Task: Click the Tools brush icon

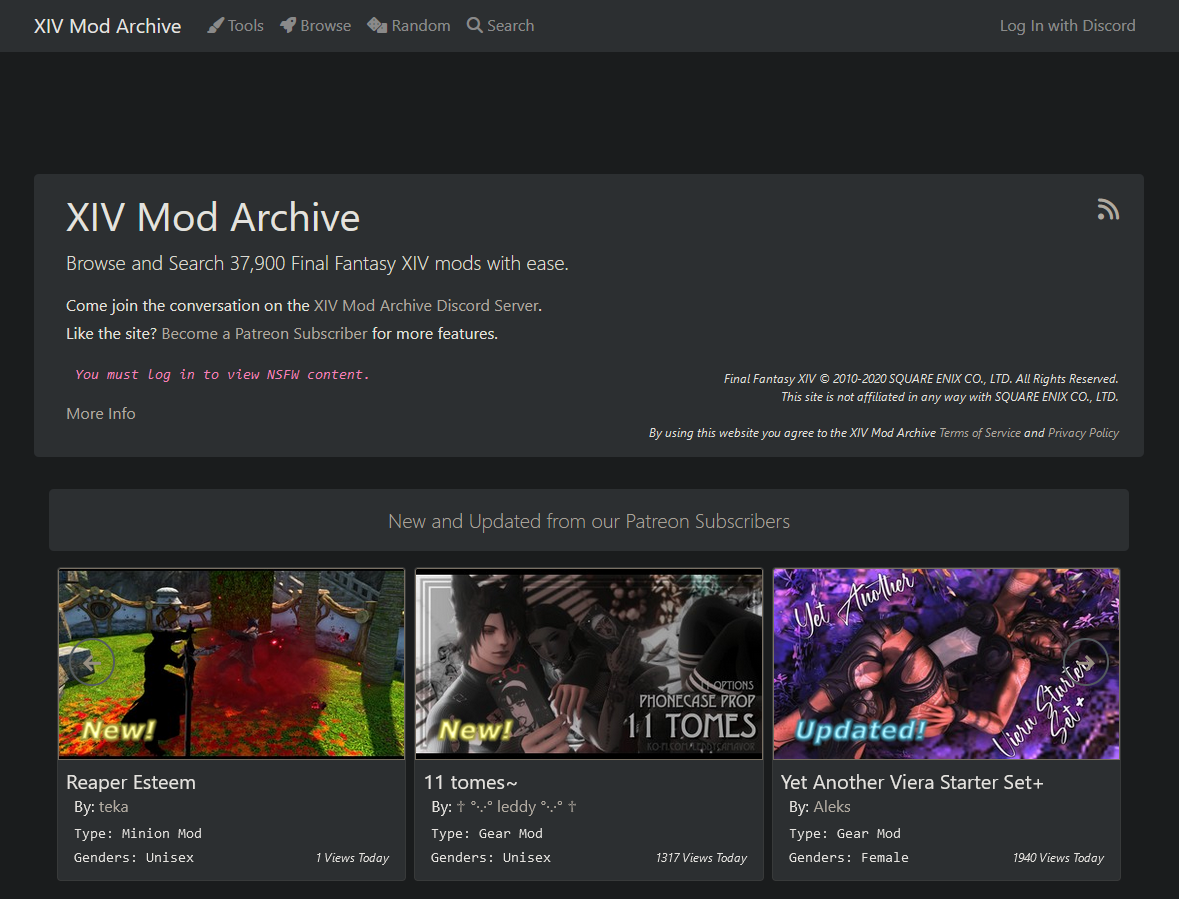Action: [x=216, y=26]
